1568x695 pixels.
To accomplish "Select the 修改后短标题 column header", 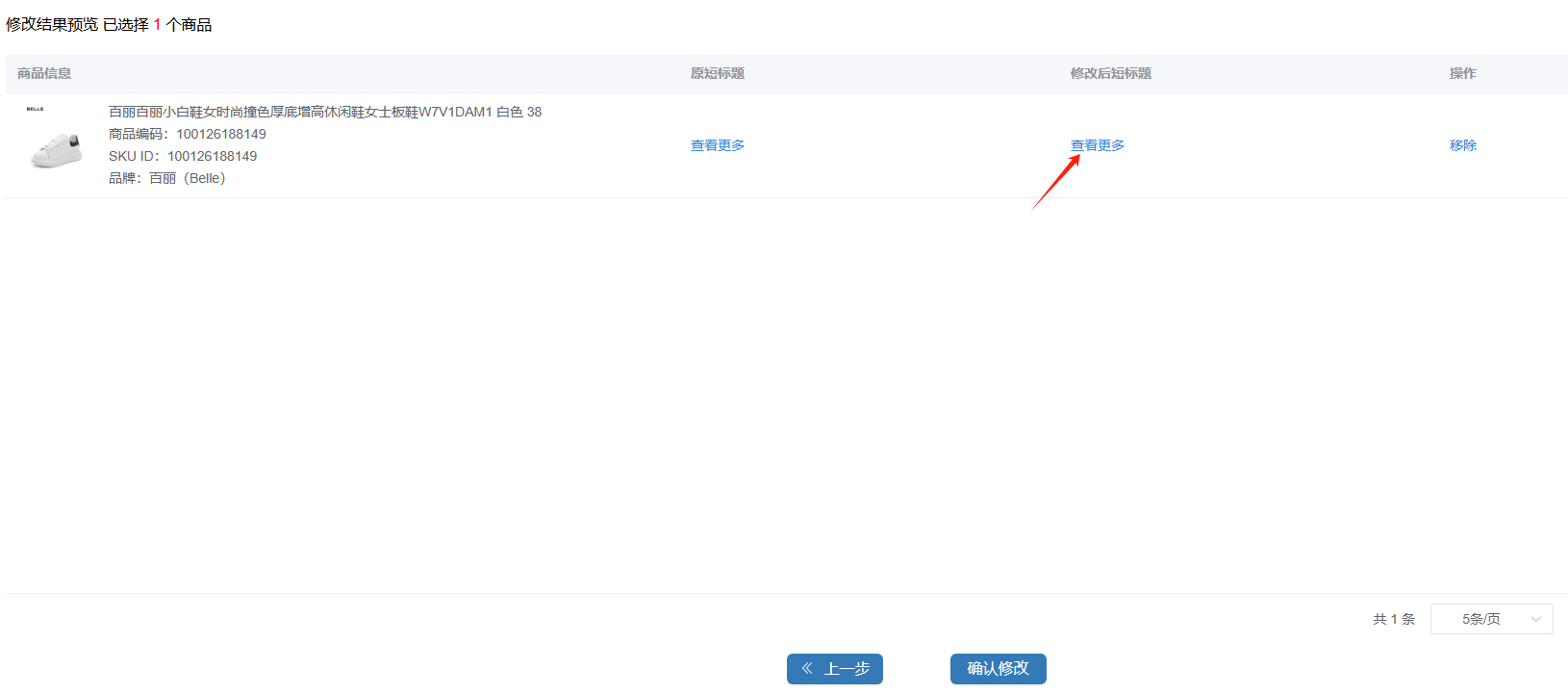I will (x=1110, y=73).
